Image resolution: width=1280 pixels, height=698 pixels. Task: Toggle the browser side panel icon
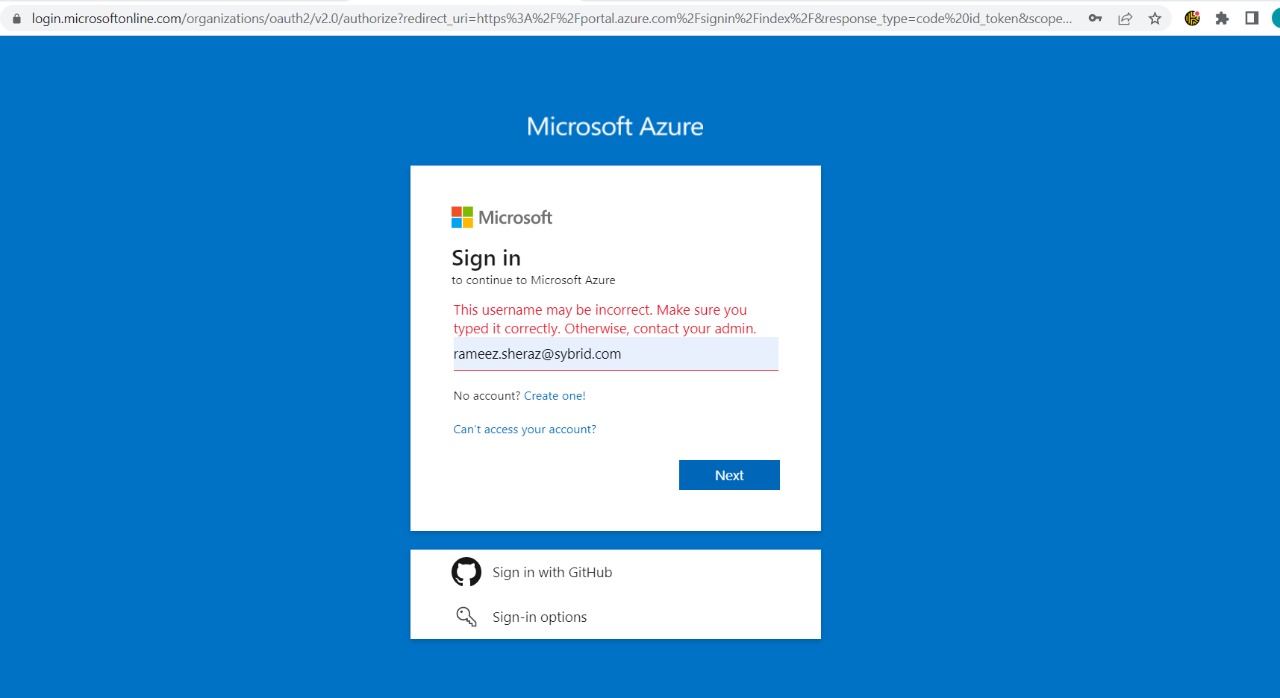[1251, 18]
